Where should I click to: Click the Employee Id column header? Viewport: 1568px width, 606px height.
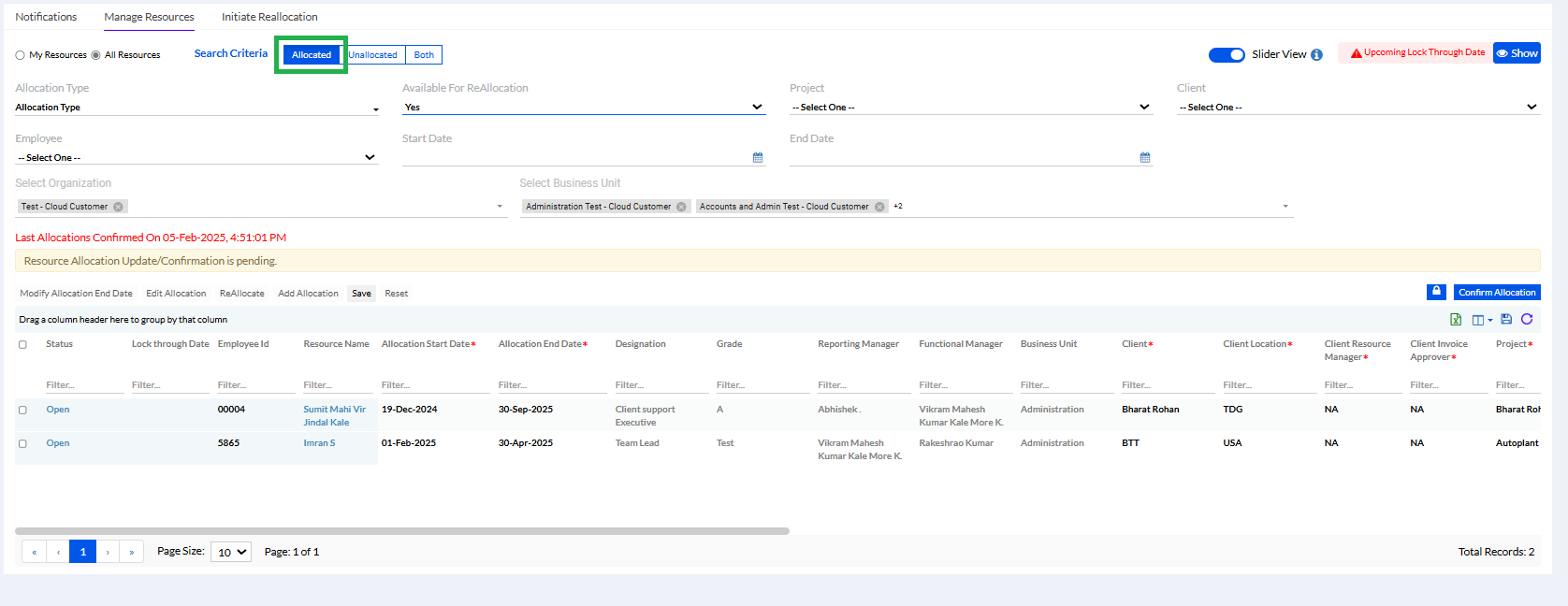pyautogui.click(x=243, y=344)
